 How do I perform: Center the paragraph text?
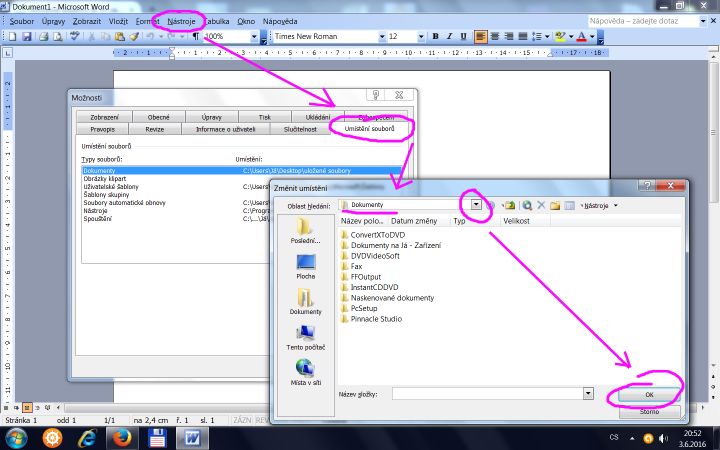(x=495, y=36)
